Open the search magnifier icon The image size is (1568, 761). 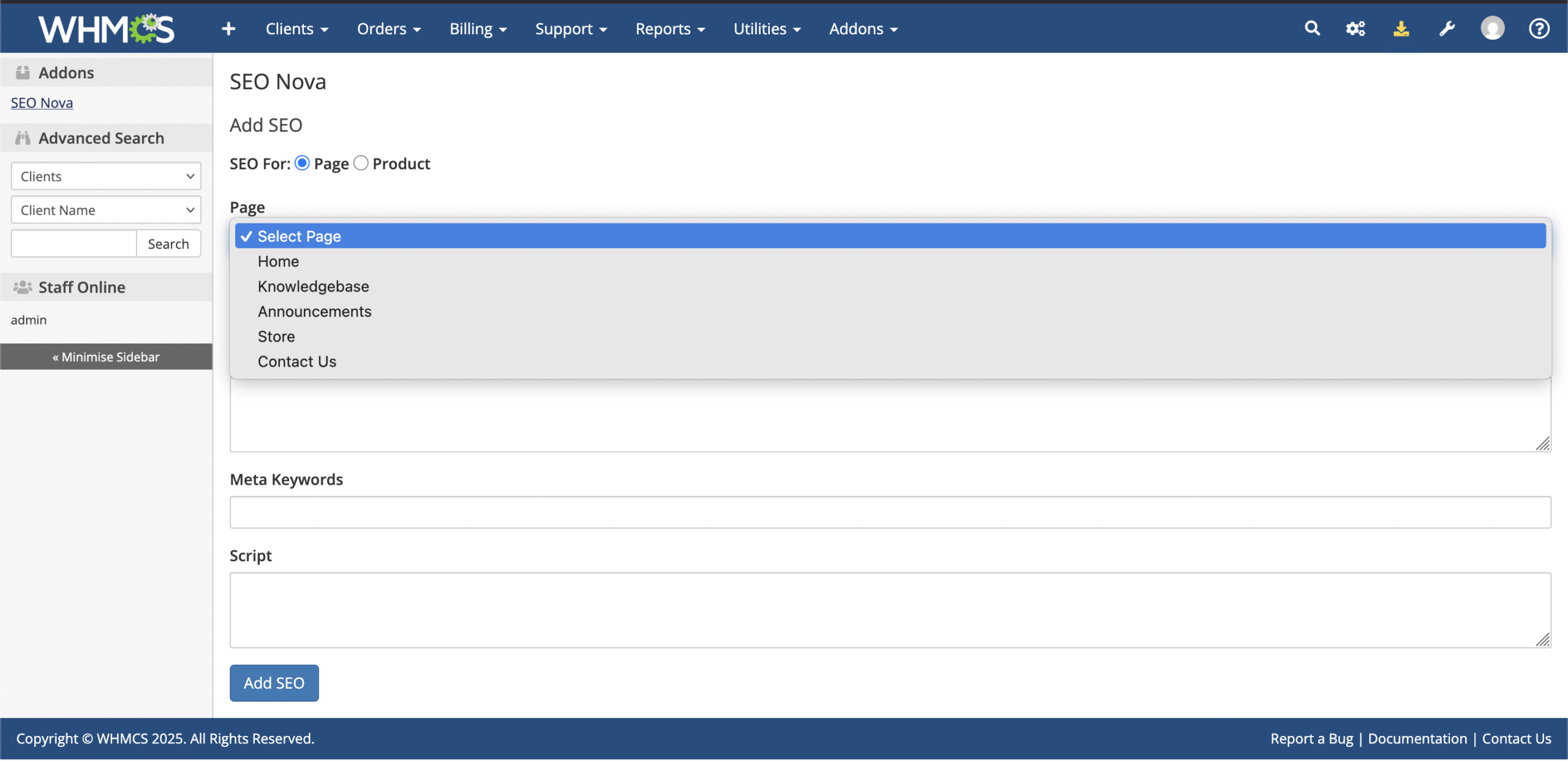point(1312,29)
